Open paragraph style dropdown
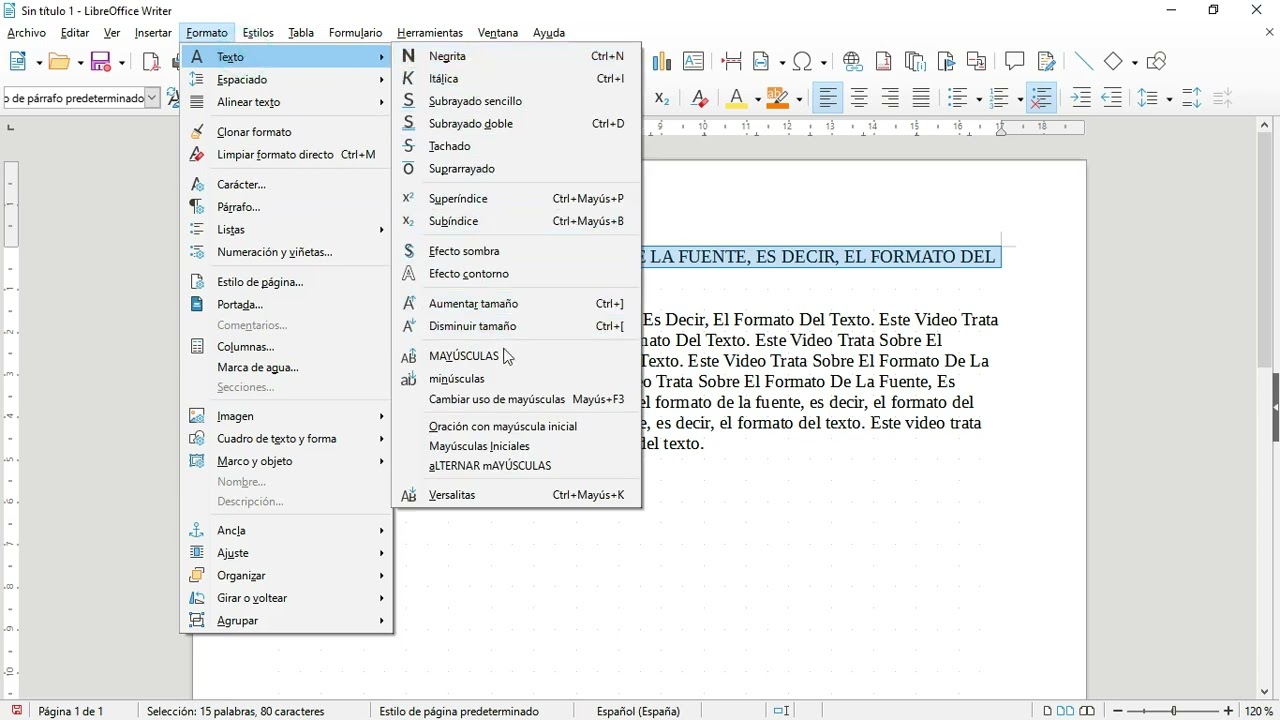 [152, 98]
